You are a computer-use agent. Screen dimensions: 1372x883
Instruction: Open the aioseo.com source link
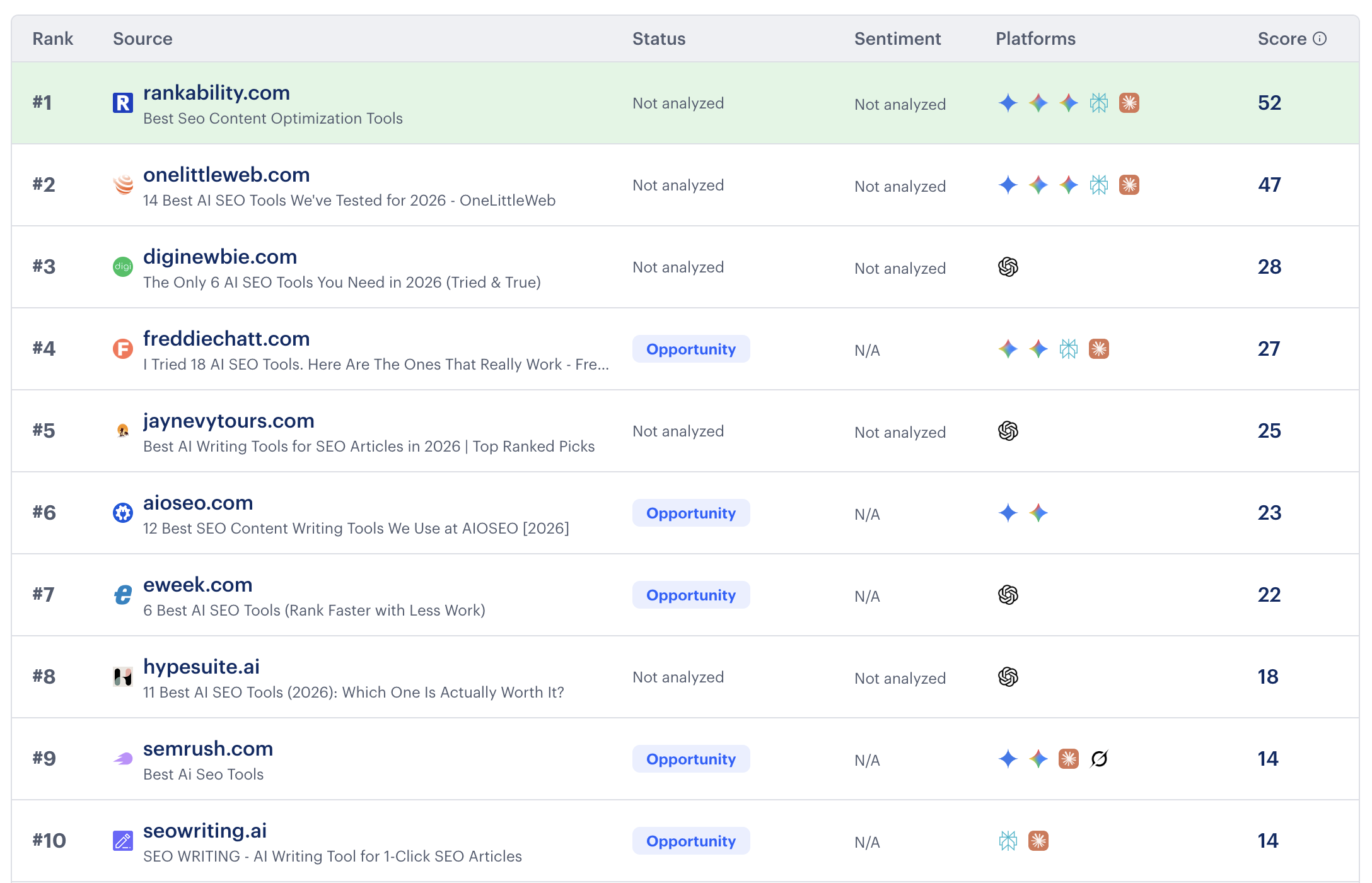tap(198, 503)
